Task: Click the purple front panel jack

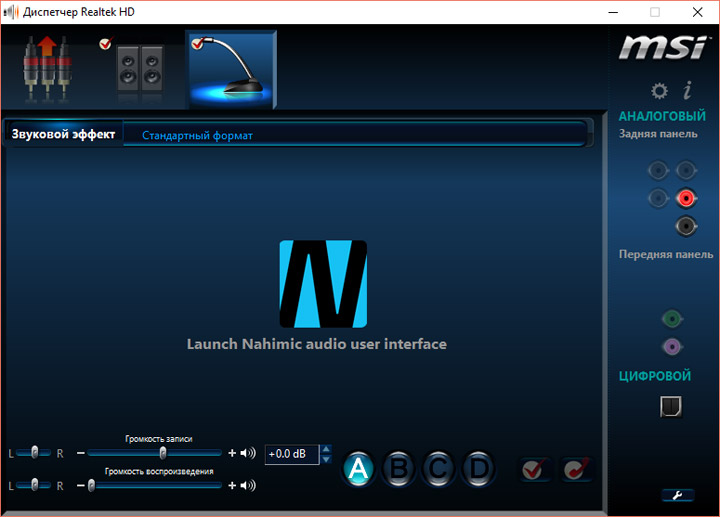Action: [672, 347]
